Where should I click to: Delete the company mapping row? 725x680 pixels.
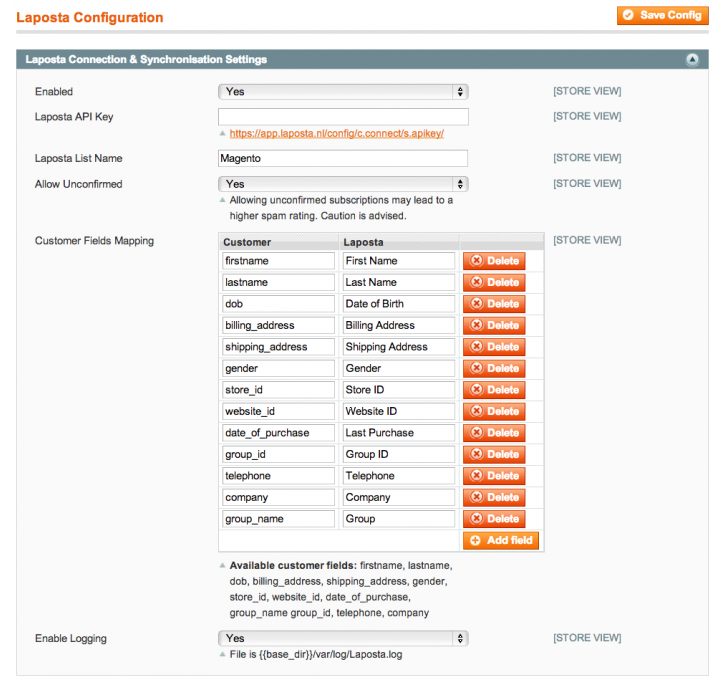pos(494,497)
